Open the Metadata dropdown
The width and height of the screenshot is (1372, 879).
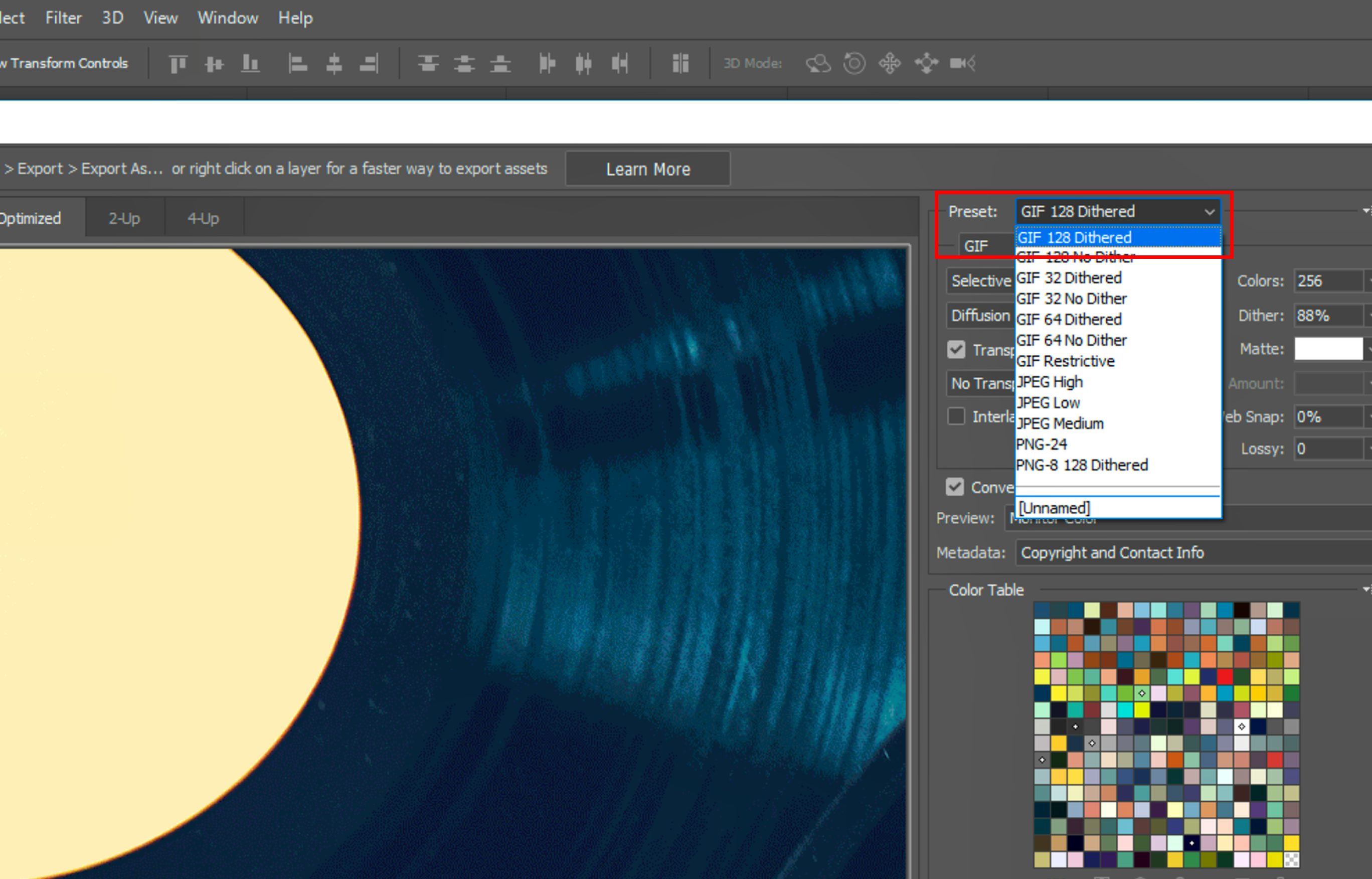pos(1192,552)
